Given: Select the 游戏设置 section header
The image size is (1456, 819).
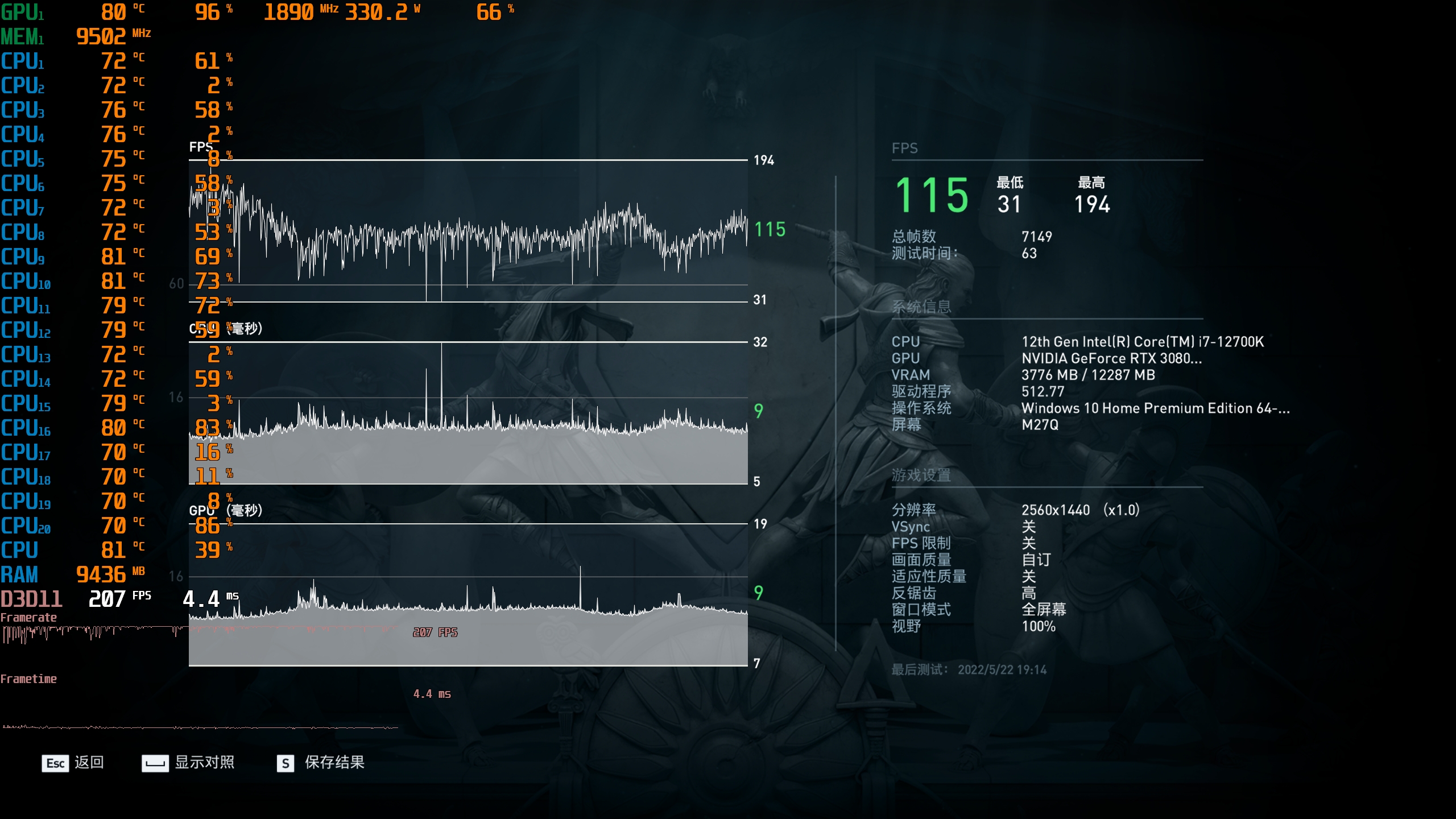Looking at the screenshot, I should (x=921, y=476).
